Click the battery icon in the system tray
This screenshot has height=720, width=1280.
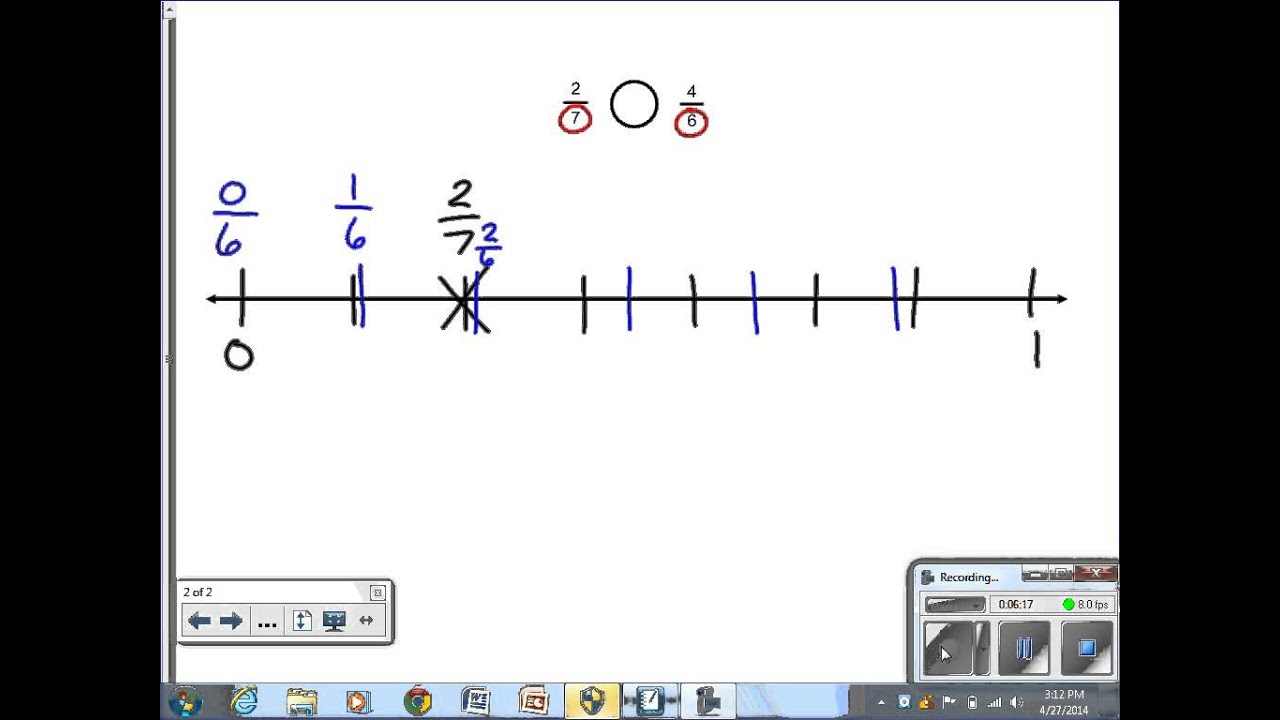pyautogui.click(x=972, y=702)
